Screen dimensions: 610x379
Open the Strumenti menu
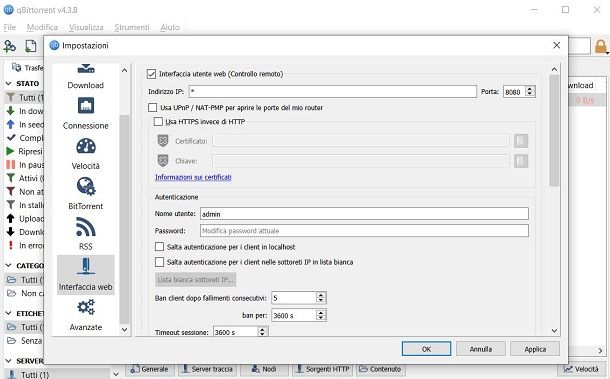(132, 27)
